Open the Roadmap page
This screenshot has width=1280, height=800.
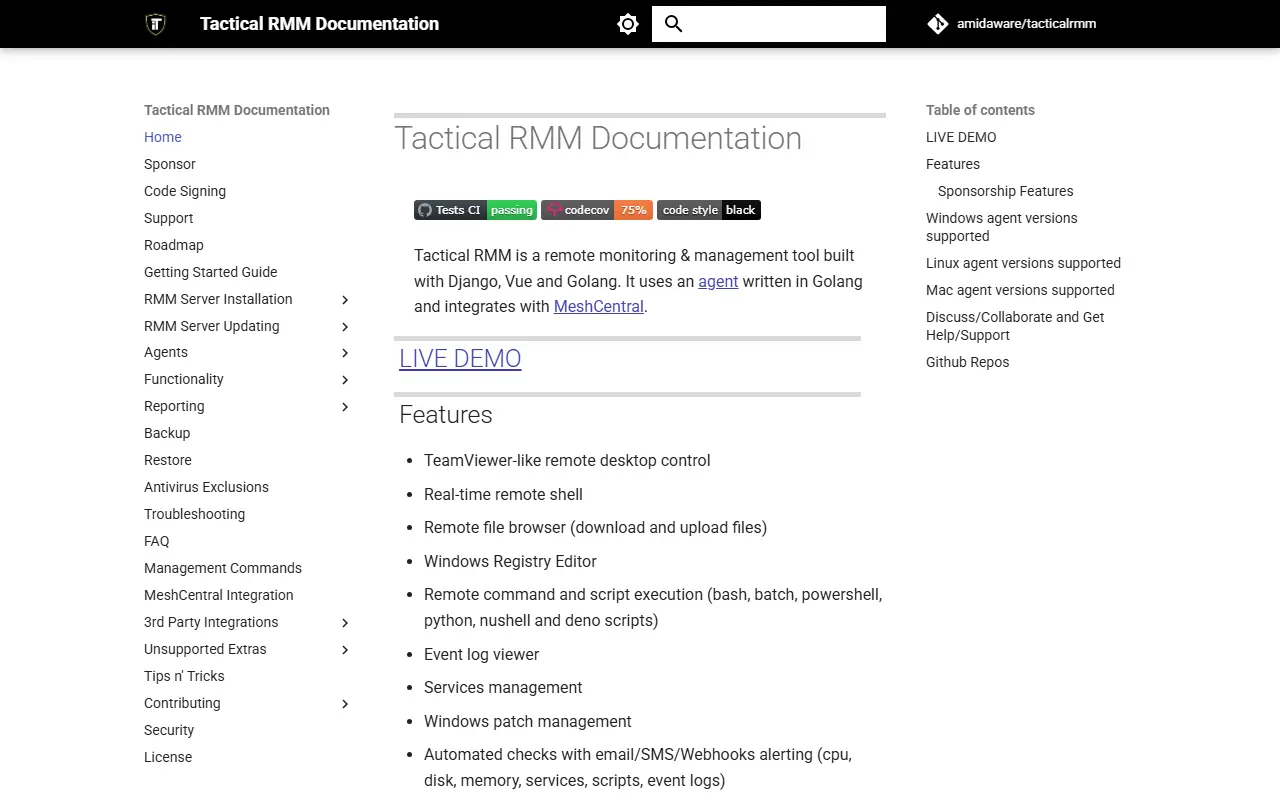[174, 245]
